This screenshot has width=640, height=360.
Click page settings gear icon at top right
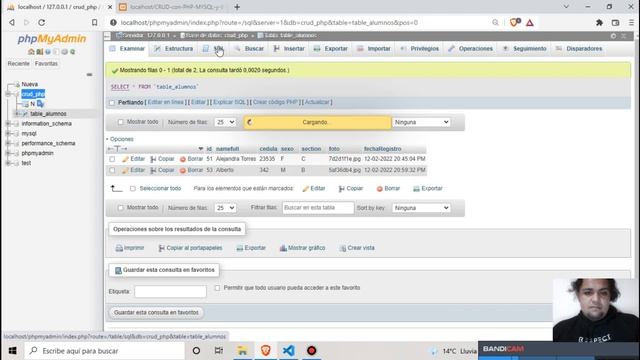click(613, 36)
